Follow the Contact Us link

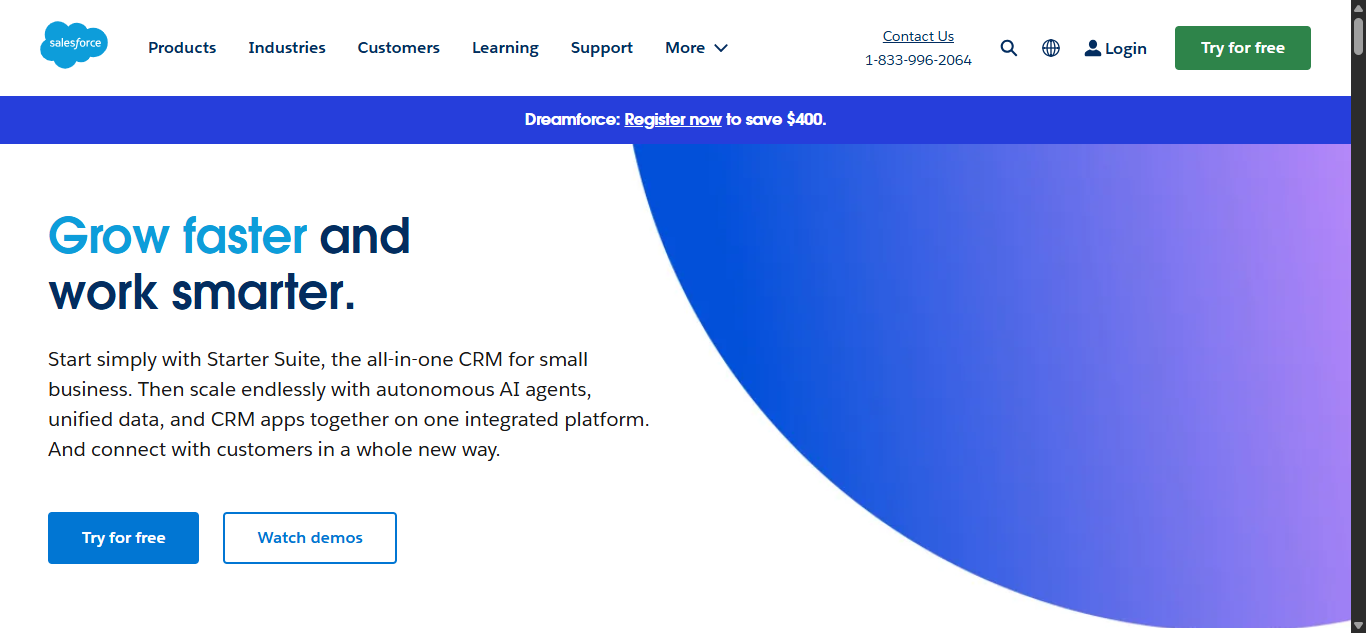(918, 36)
